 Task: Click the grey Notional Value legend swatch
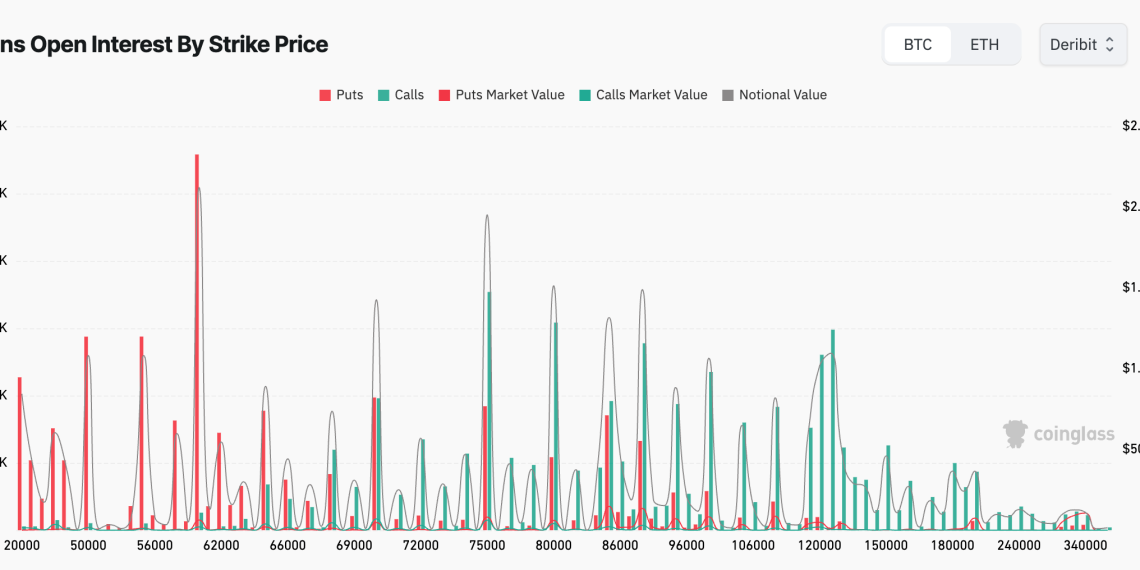(727, 95)
